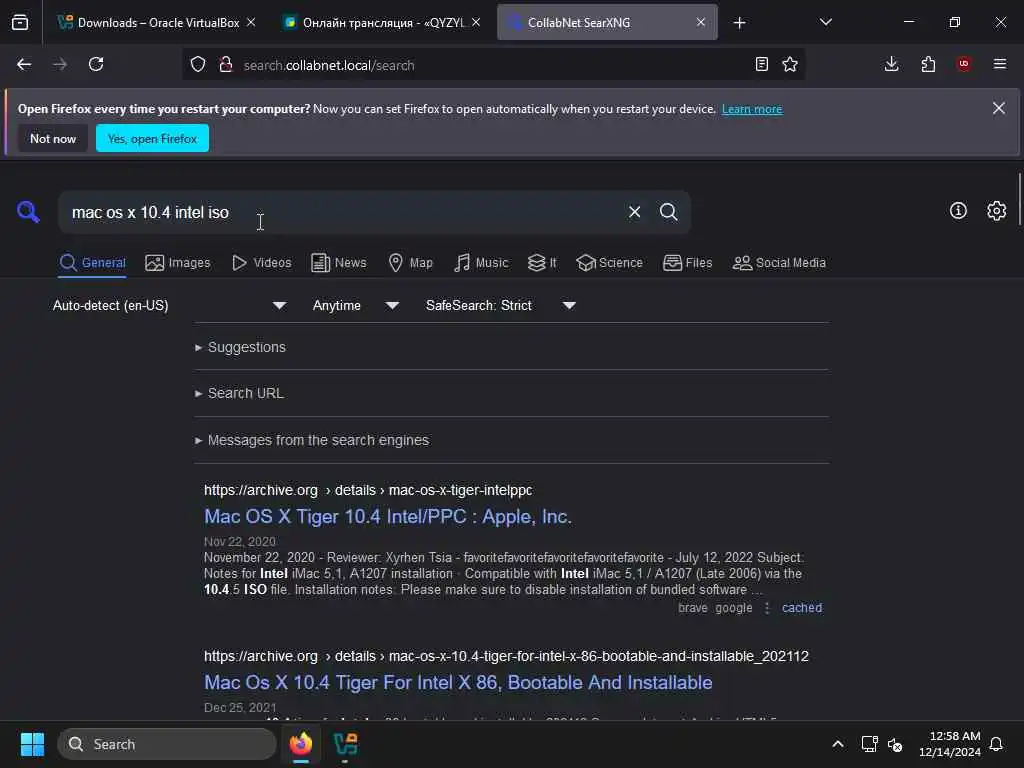
Task: Open the SafeSearch: Strict dropdown
Action: 500,305
